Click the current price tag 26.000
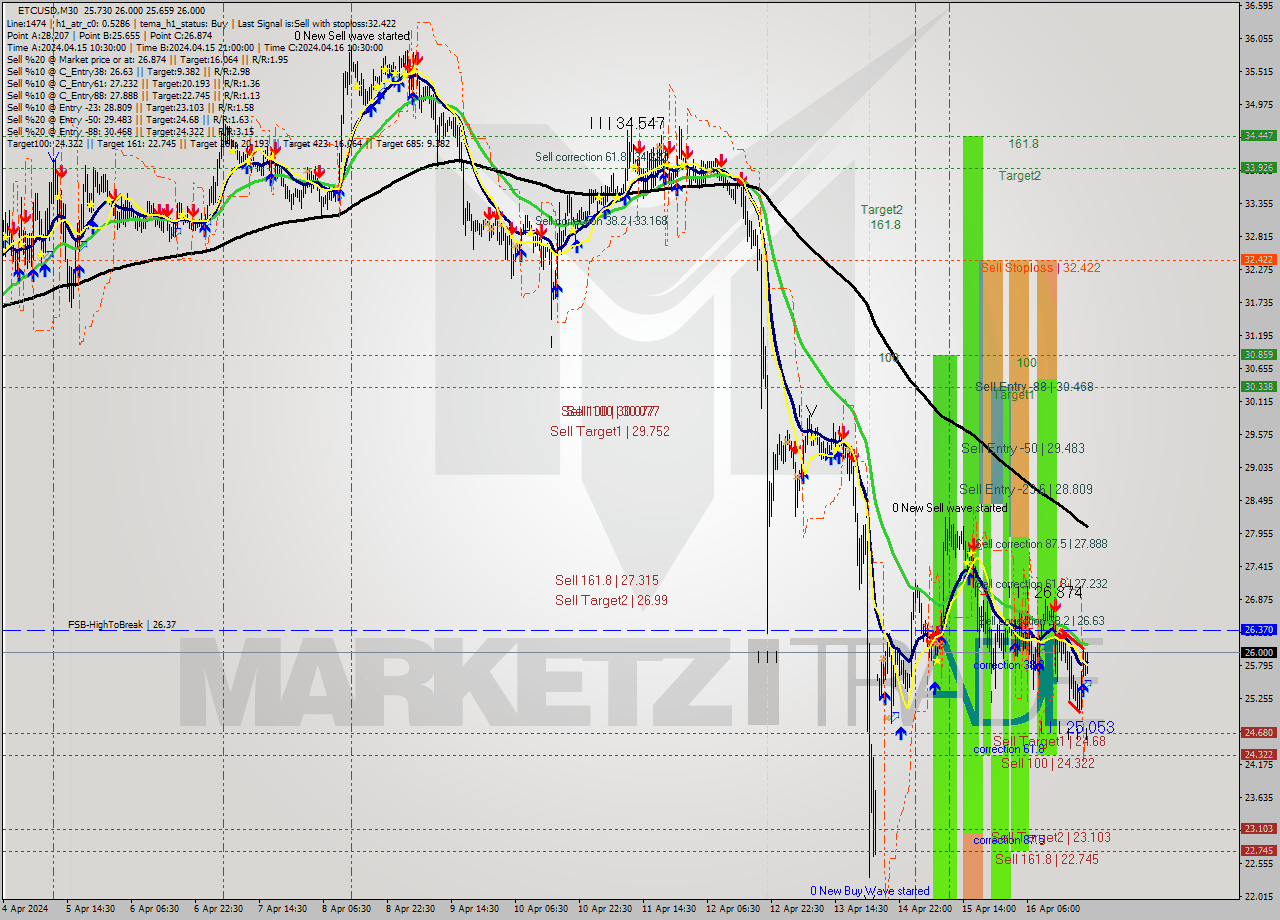 click(x=1258, y=652)
